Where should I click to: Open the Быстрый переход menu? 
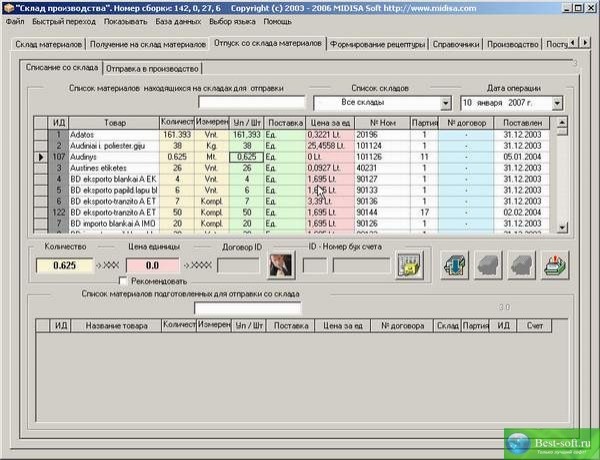click(x=63, y=21)
